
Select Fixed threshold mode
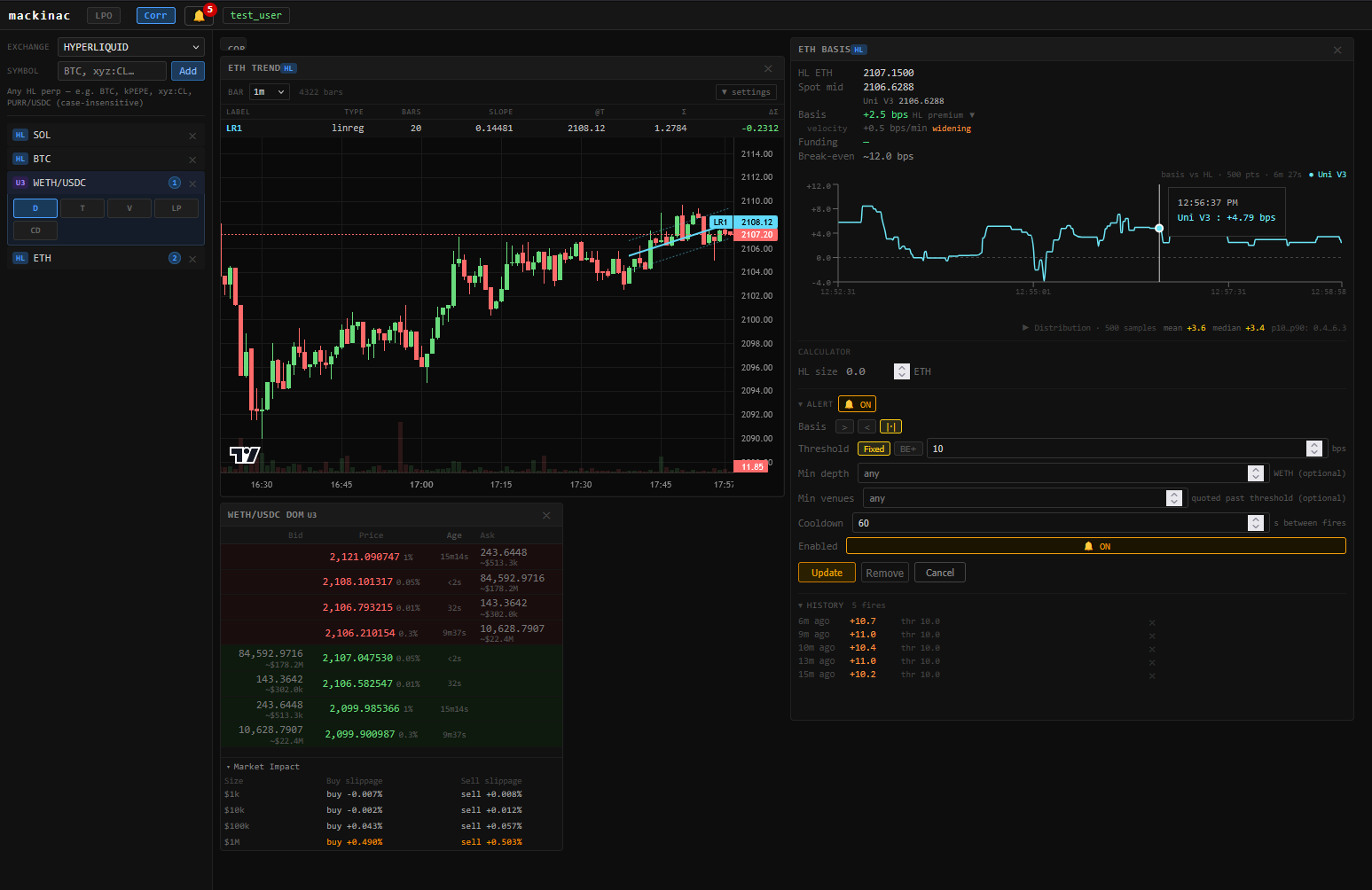[874, 449]
